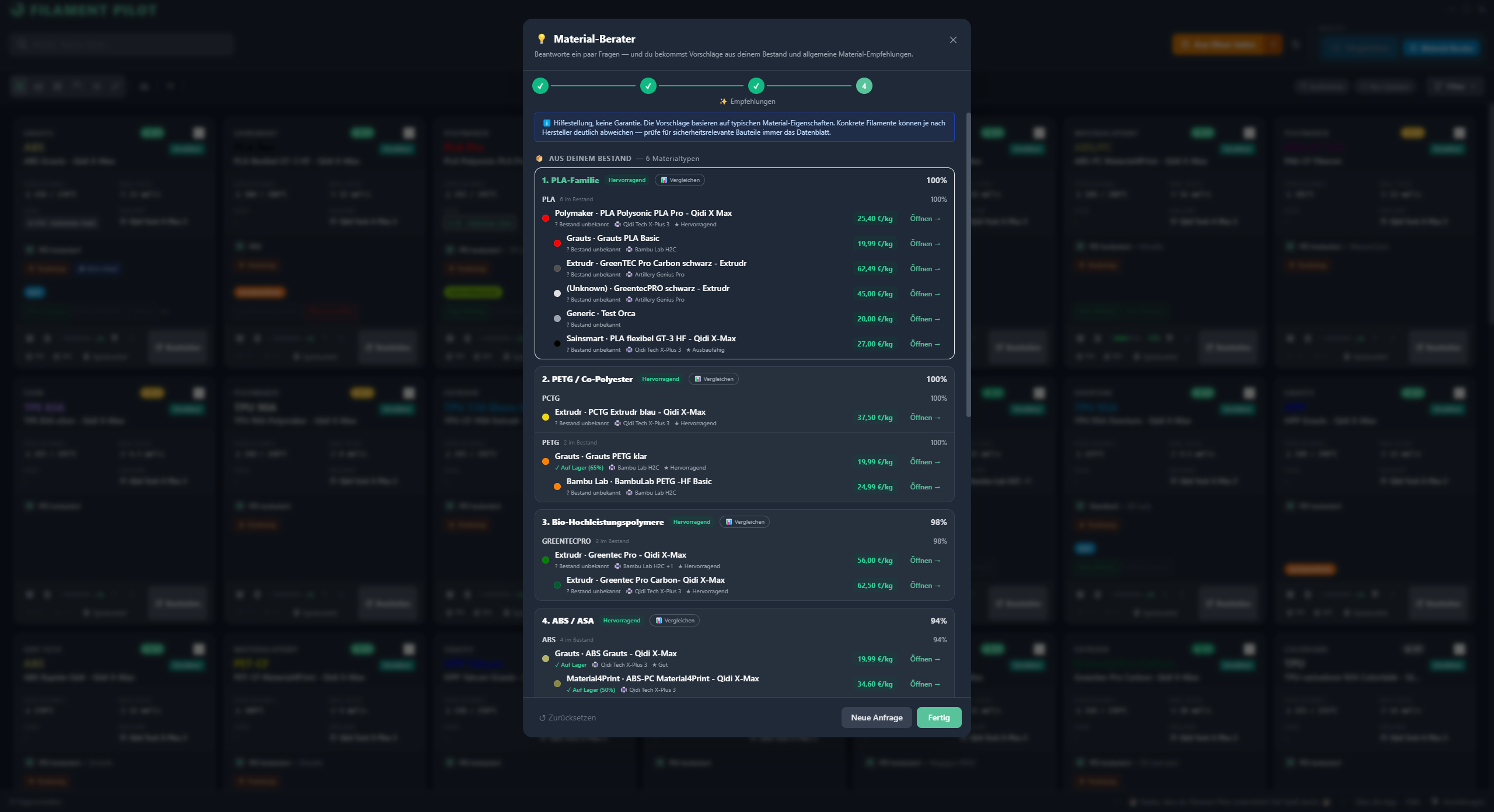1494x812 pixels.
Task: Click the Ausbaufähig rating on Sainsmart row
Action: [705, 350]
